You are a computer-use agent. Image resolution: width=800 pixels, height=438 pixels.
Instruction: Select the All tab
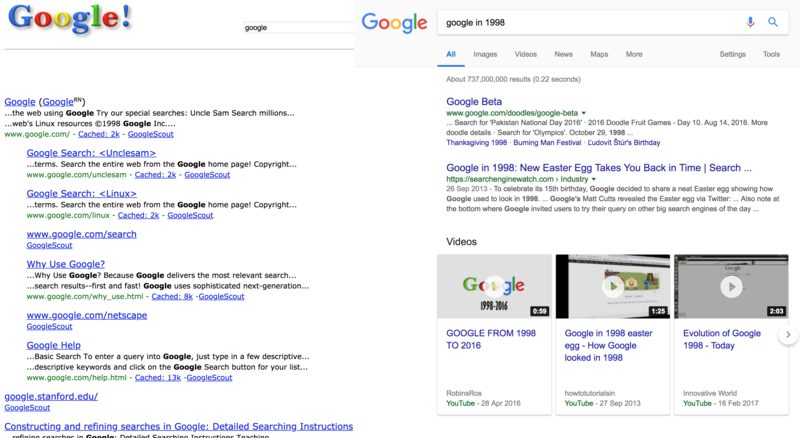451,54
